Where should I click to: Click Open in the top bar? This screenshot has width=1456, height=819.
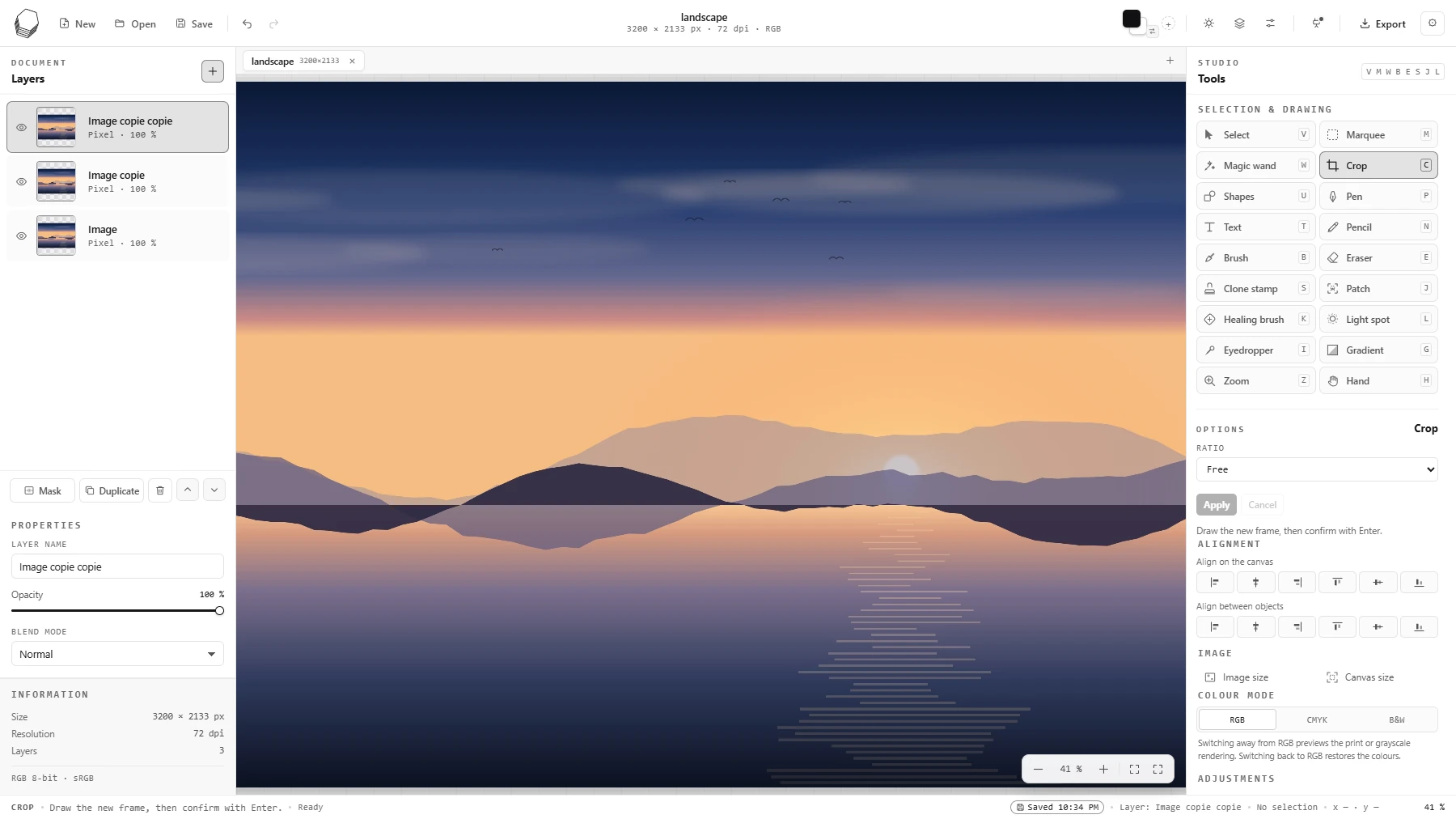click(x=135, y=24)
